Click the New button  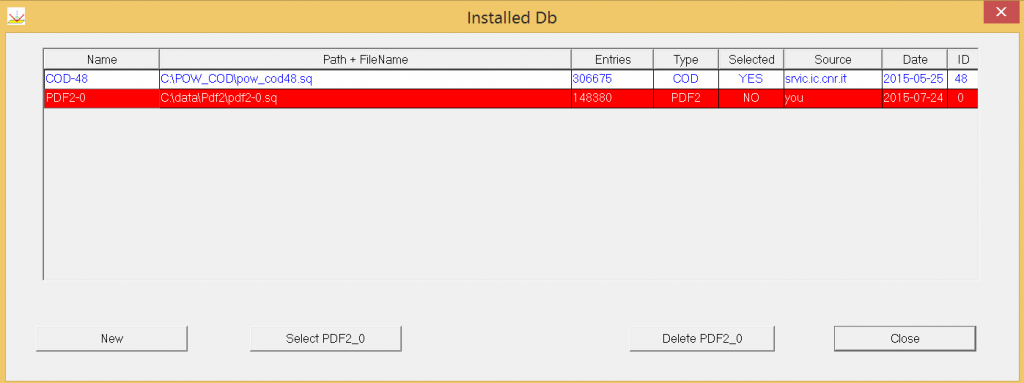coord(112,339)
